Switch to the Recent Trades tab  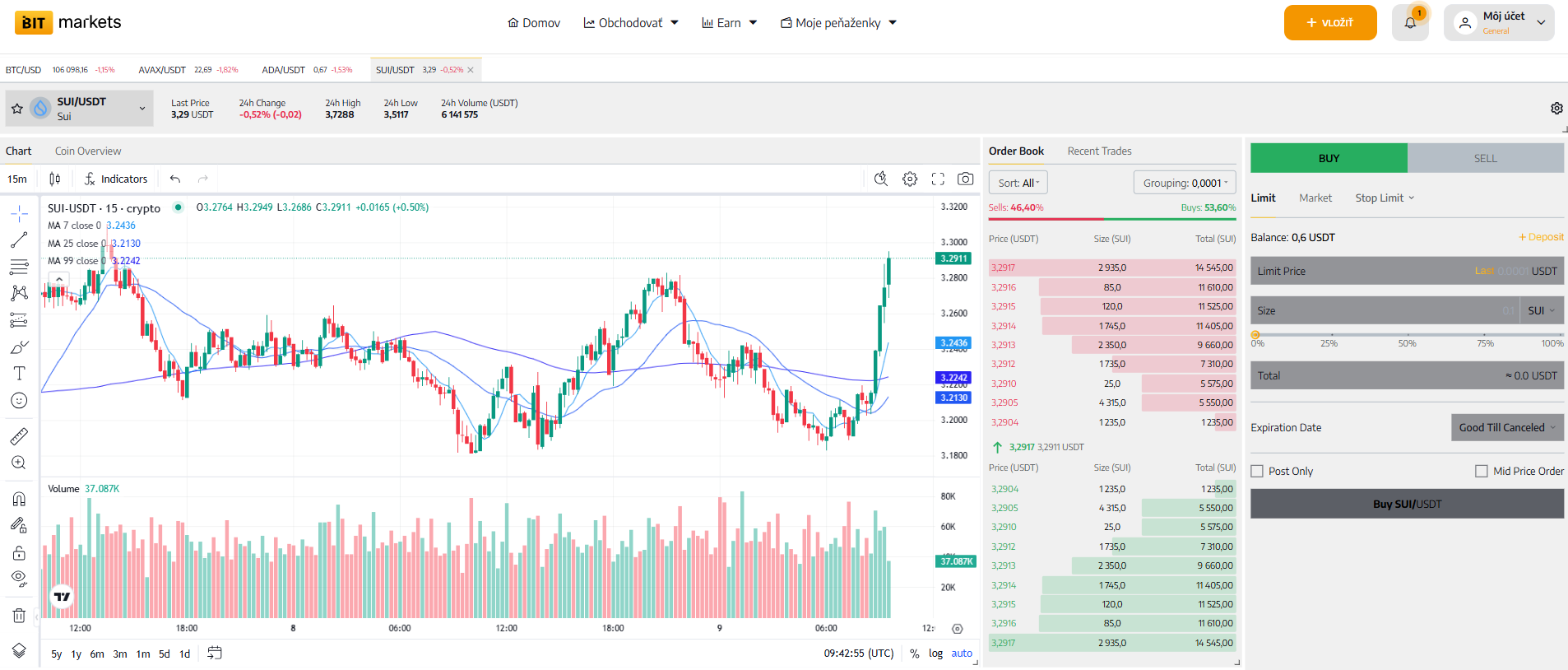click(x=1099, y=151)
